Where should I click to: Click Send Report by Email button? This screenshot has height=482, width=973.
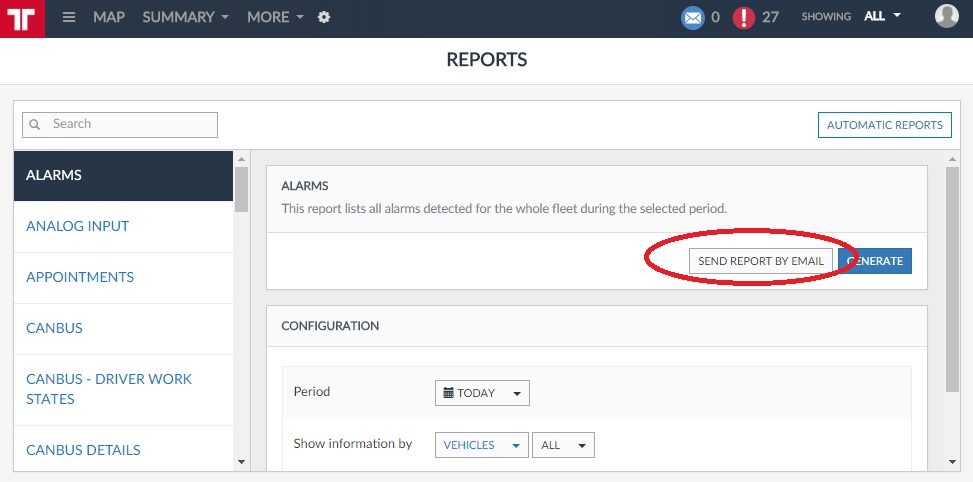(x=760, y=261)
